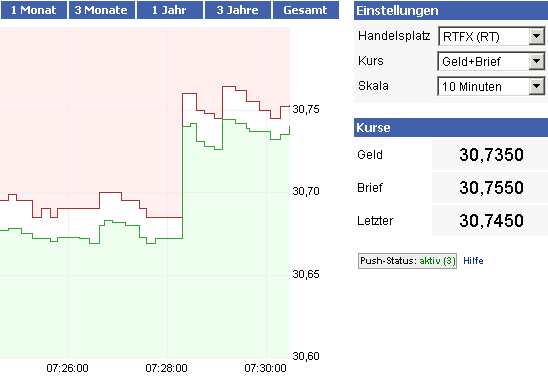The image size is (548, 378).
Task: Click the Kurse panel header
Action: point(451,127)
